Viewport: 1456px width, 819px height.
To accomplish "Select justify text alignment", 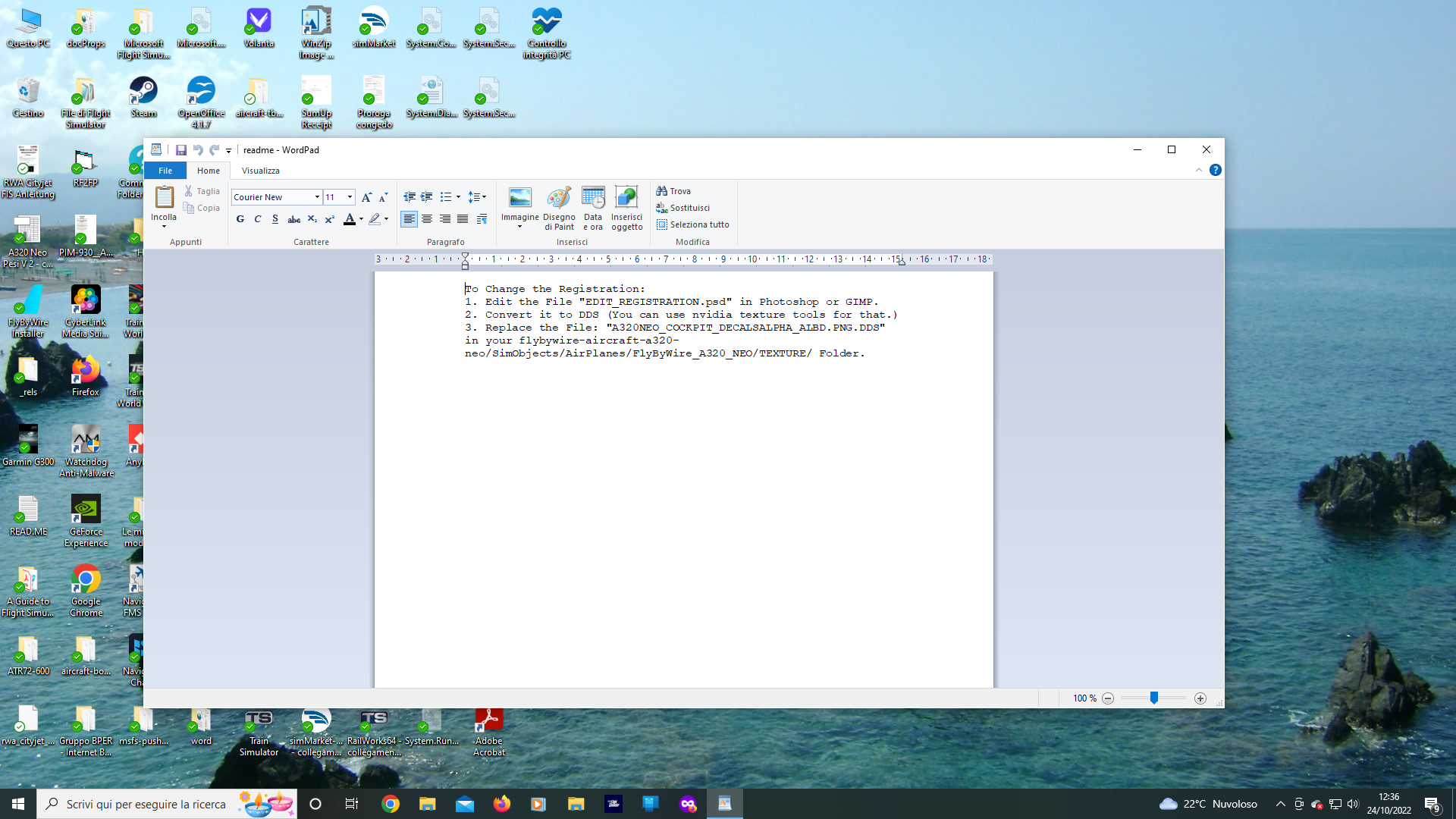I will pyautogui.click(x=463, y=219).
